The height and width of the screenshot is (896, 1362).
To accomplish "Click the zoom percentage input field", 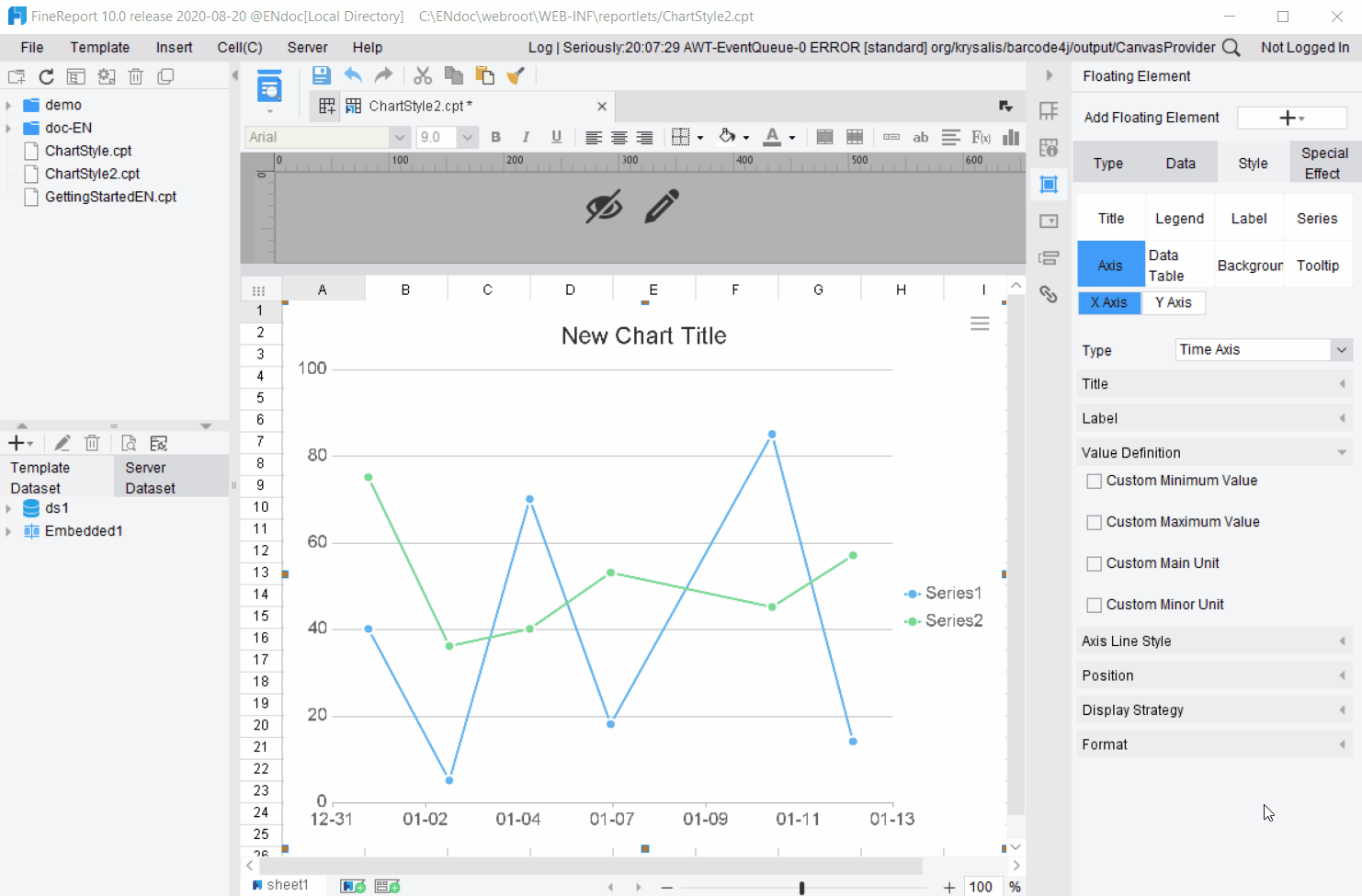I will click(x=982, y=887).
